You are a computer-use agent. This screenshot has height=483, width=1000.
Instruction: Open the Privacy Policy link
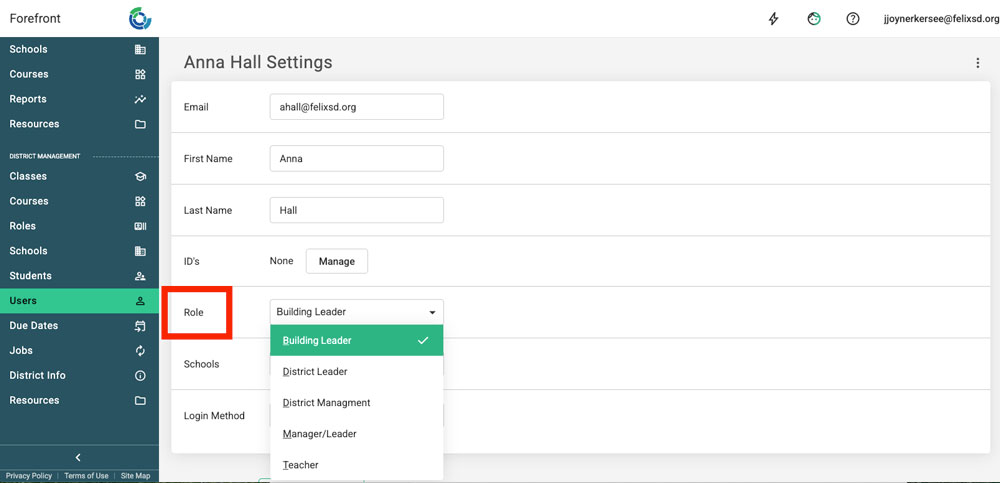pos(29,476)
